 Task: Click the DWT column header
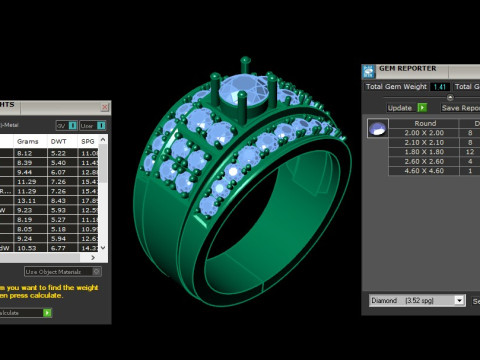pos(62,141)
